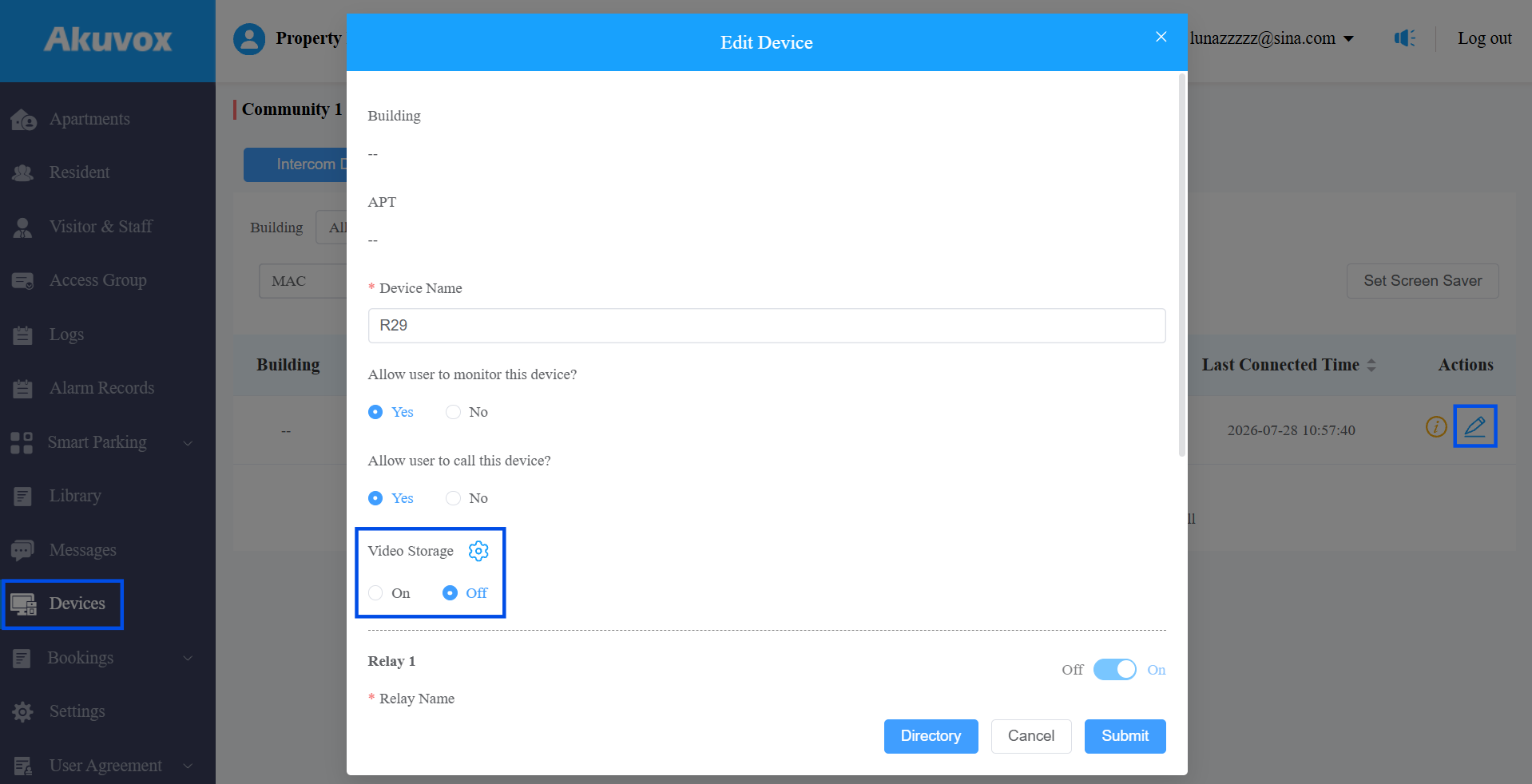Viewport: 1532px width, 784px height.
Task: Click the Akuvox logo
Action: click(108, 39)
